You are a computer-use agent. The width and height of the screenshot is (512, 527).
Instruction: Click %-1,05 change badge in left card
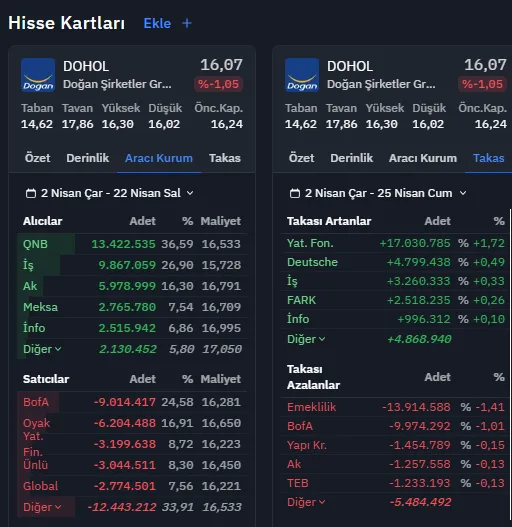click(x=219, y=84)
